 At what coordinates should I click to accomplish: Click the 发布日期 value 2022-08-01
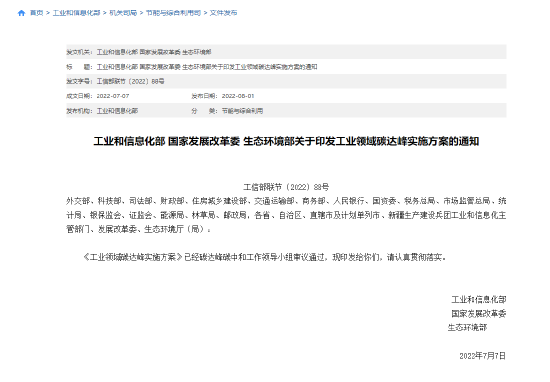coord(238,96)
